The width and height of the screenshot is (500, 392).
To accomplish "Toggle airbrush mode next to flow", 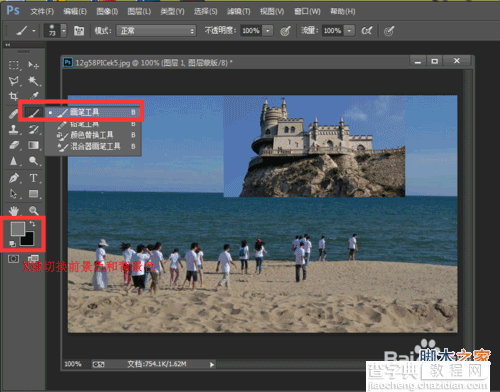I will [x=366, y=31].
